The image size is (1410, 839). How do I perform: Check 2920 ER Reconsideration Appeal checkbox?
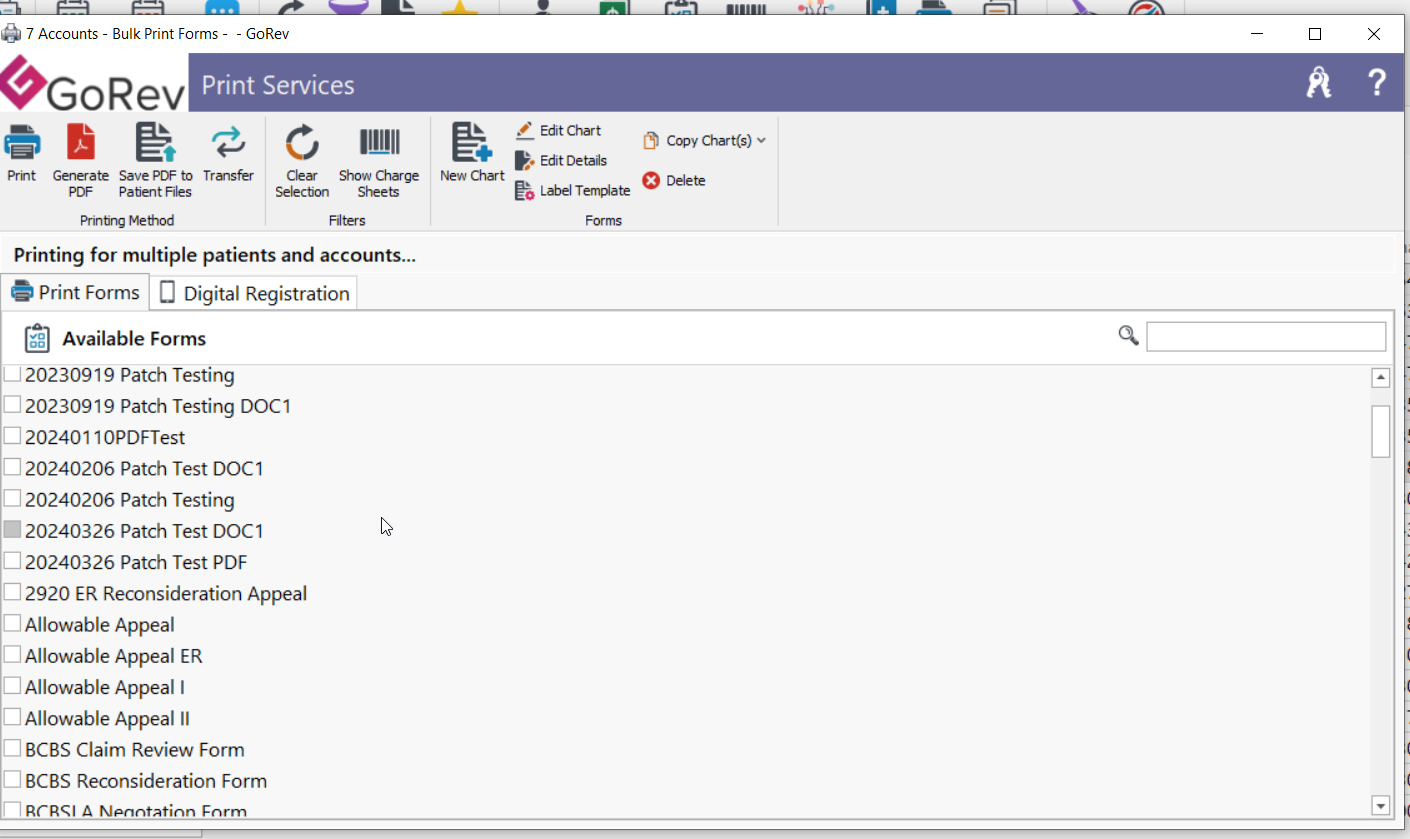tap(12, 592)
